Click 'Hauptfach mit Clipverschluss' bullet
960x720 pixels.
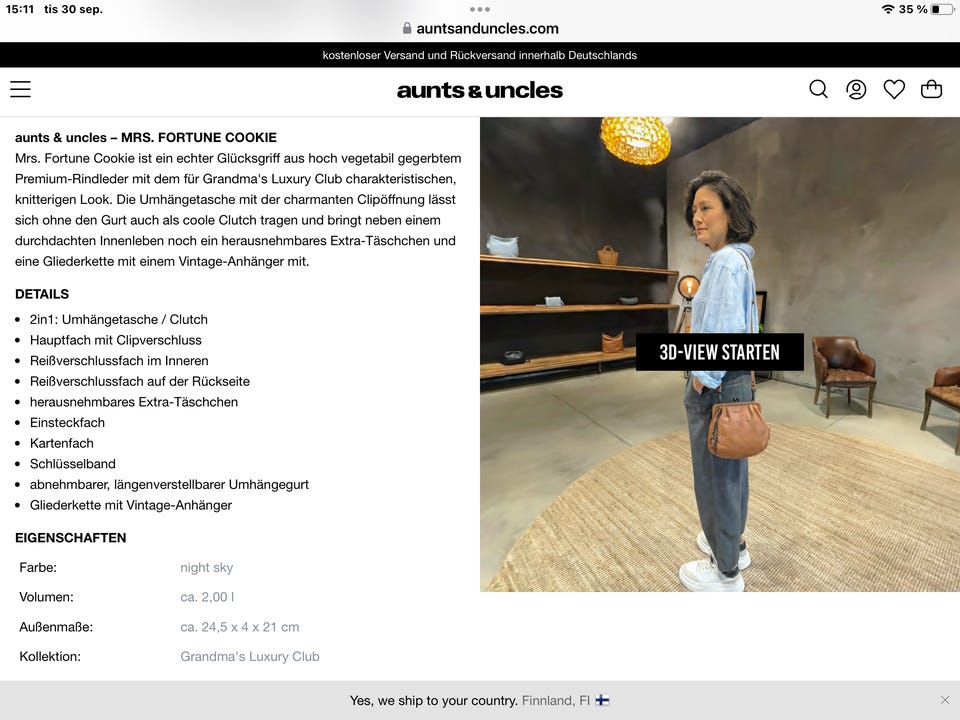click(x=116, y=340)
